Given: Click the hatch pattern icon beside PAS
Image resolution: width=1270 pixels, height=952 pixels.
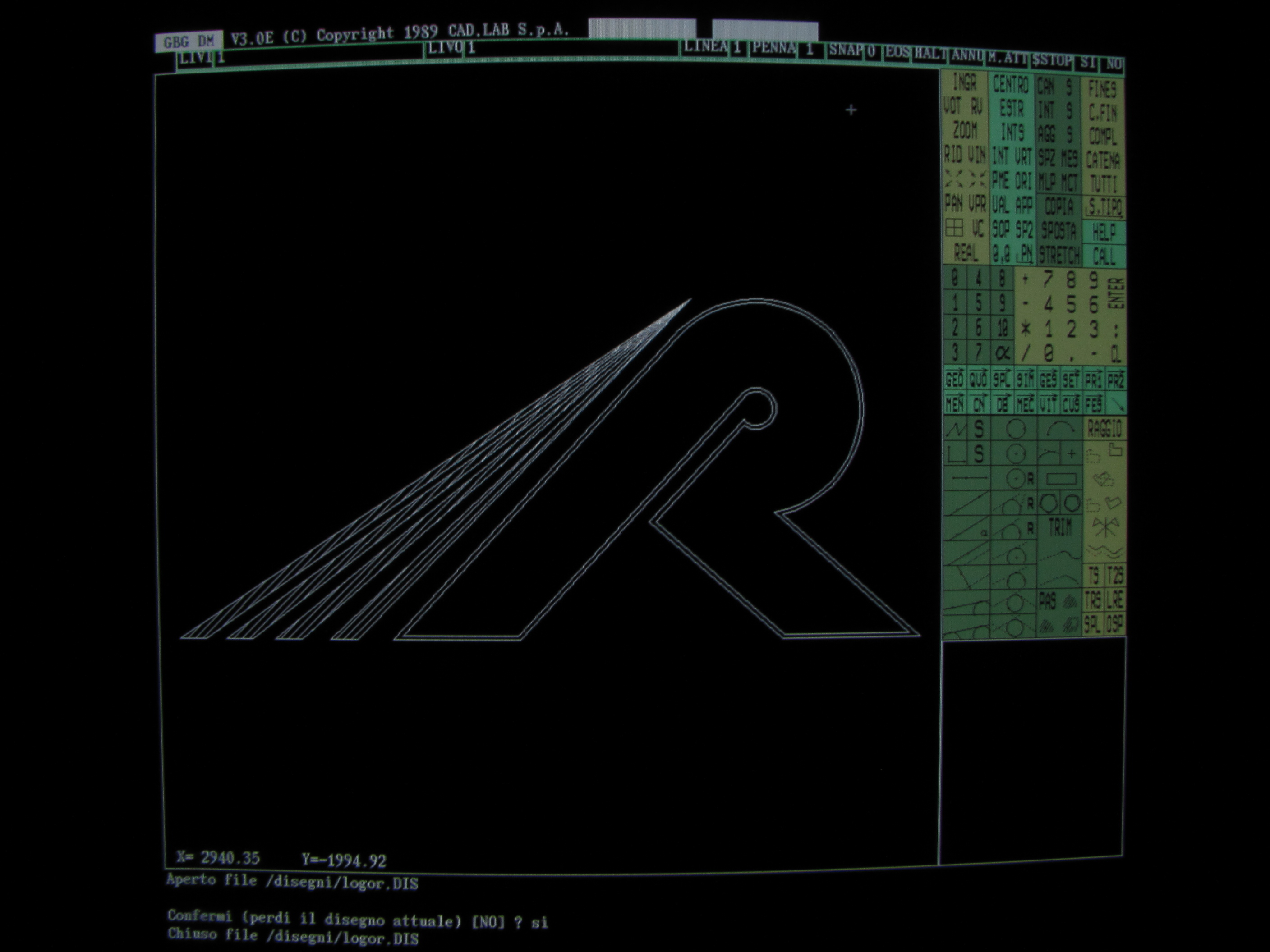Looking at the screenshot, I should point(1070,601).
